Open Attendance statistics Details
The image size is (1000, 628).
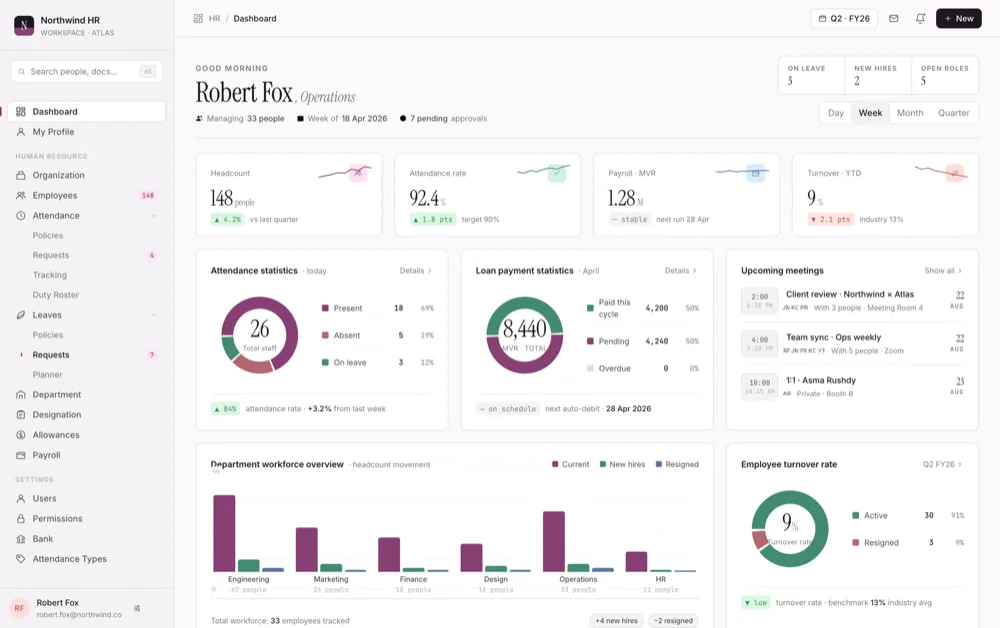point(416,271)
